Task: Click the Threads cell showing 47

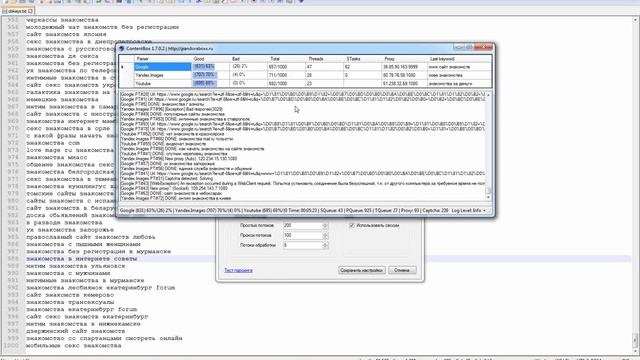Action: tap(324, 67)
